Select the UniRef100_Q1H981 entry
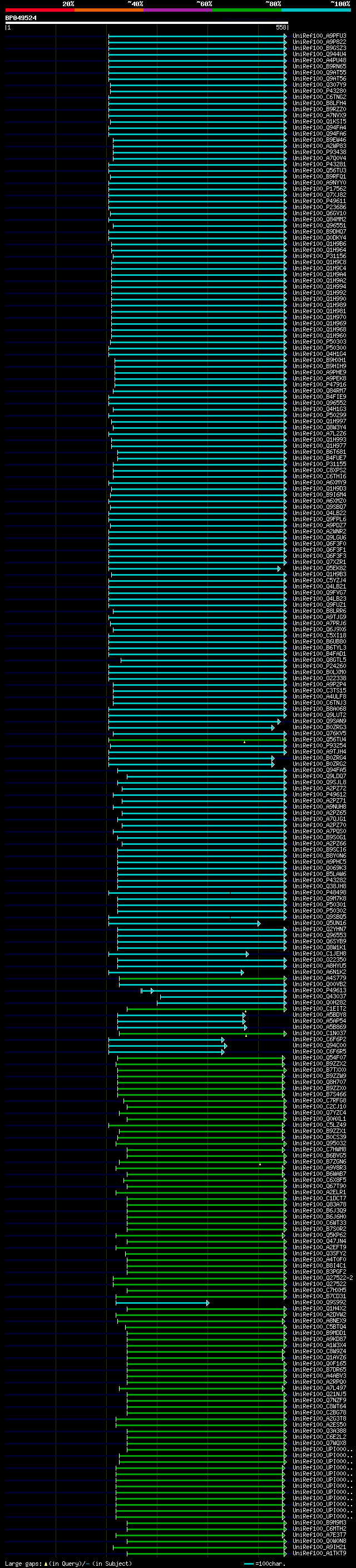356x1568 pixels. tap(319, 311)
